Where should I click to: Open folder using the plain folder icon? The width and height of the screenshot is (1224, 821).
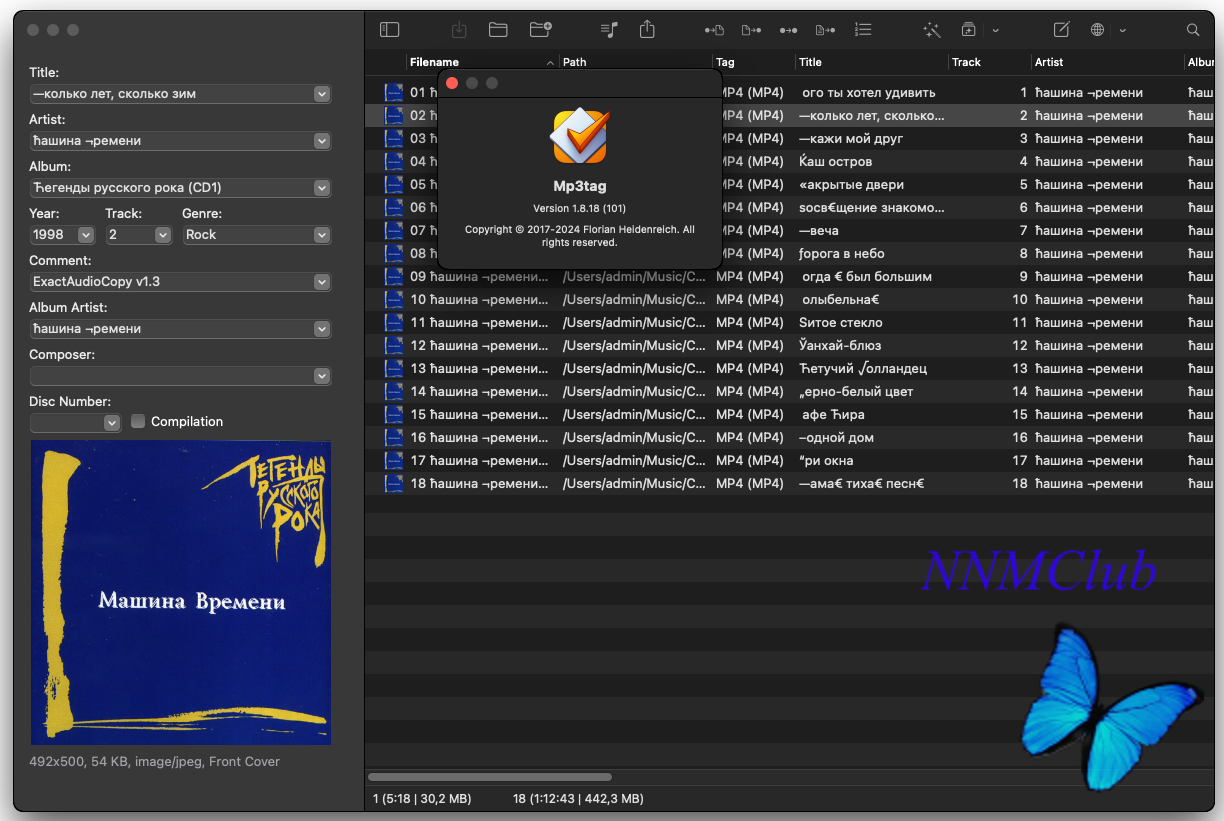[498, 30]
